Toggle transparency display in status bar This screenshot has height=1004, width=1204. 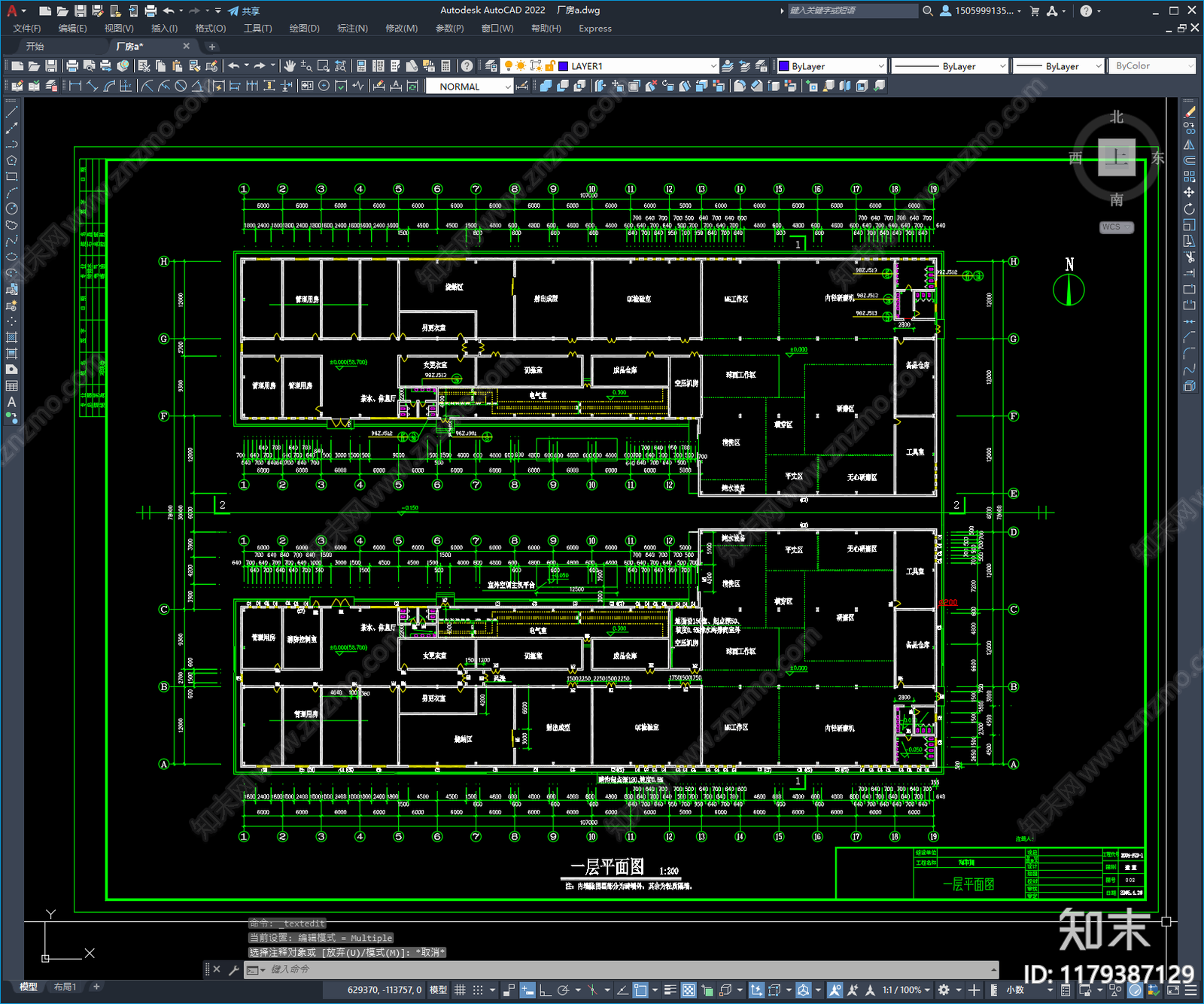coord(689,990)
